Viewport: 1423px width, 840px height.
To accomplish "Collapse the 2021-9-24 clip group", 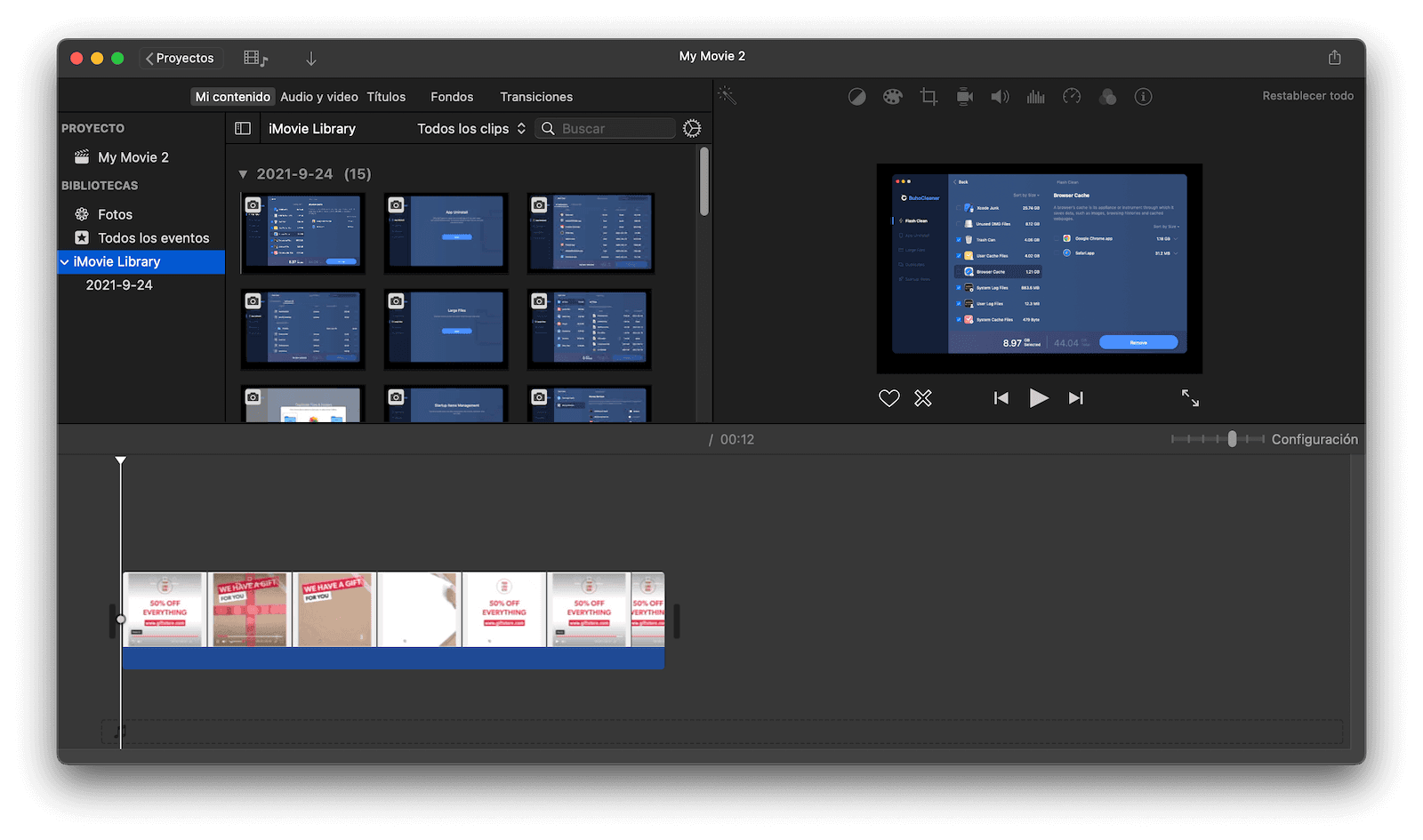I will pyautogui.click(x=244, y=173).
